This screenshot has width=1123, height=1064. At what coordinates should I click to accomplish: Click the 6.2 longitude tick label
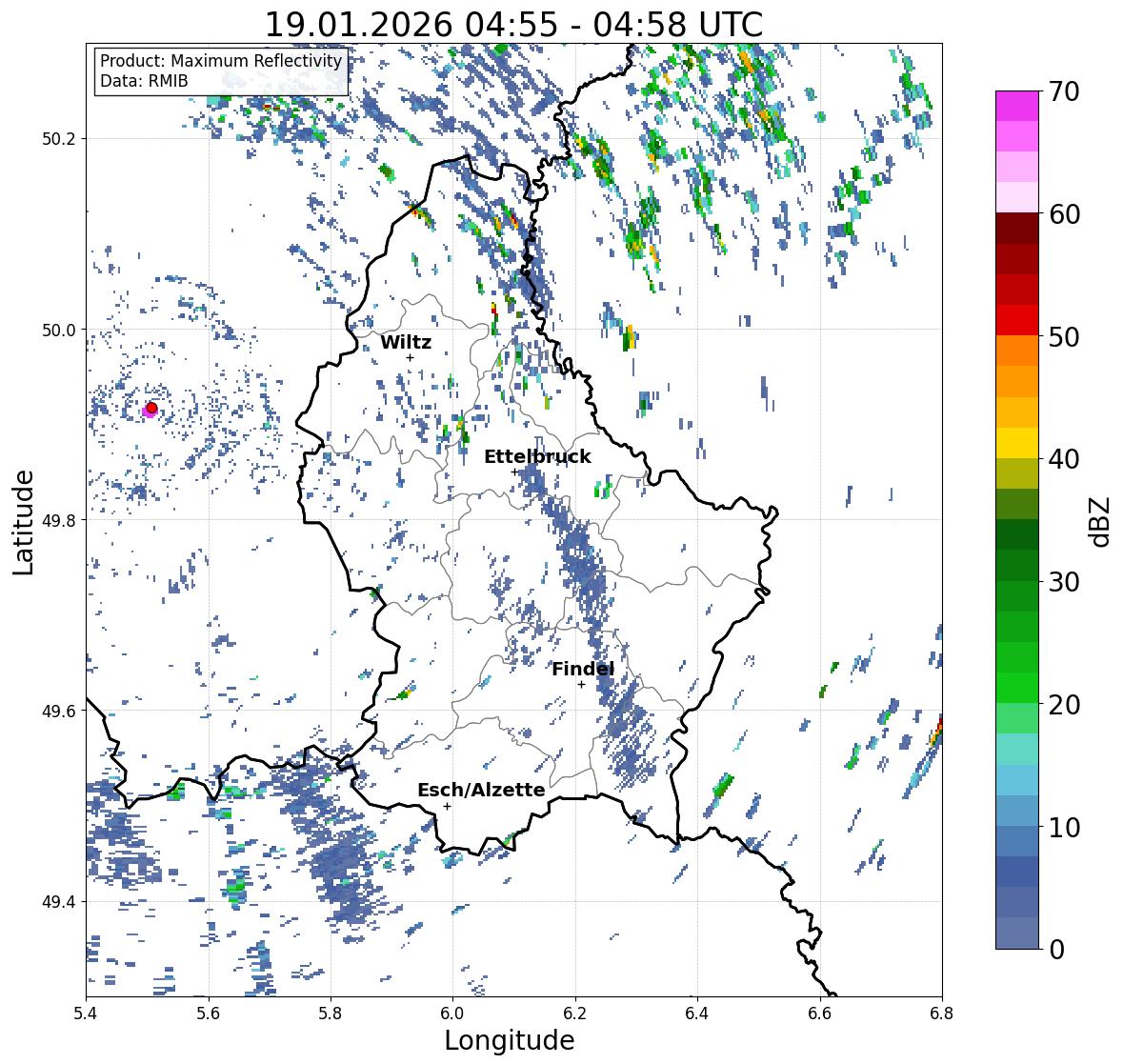(575, 1013)
